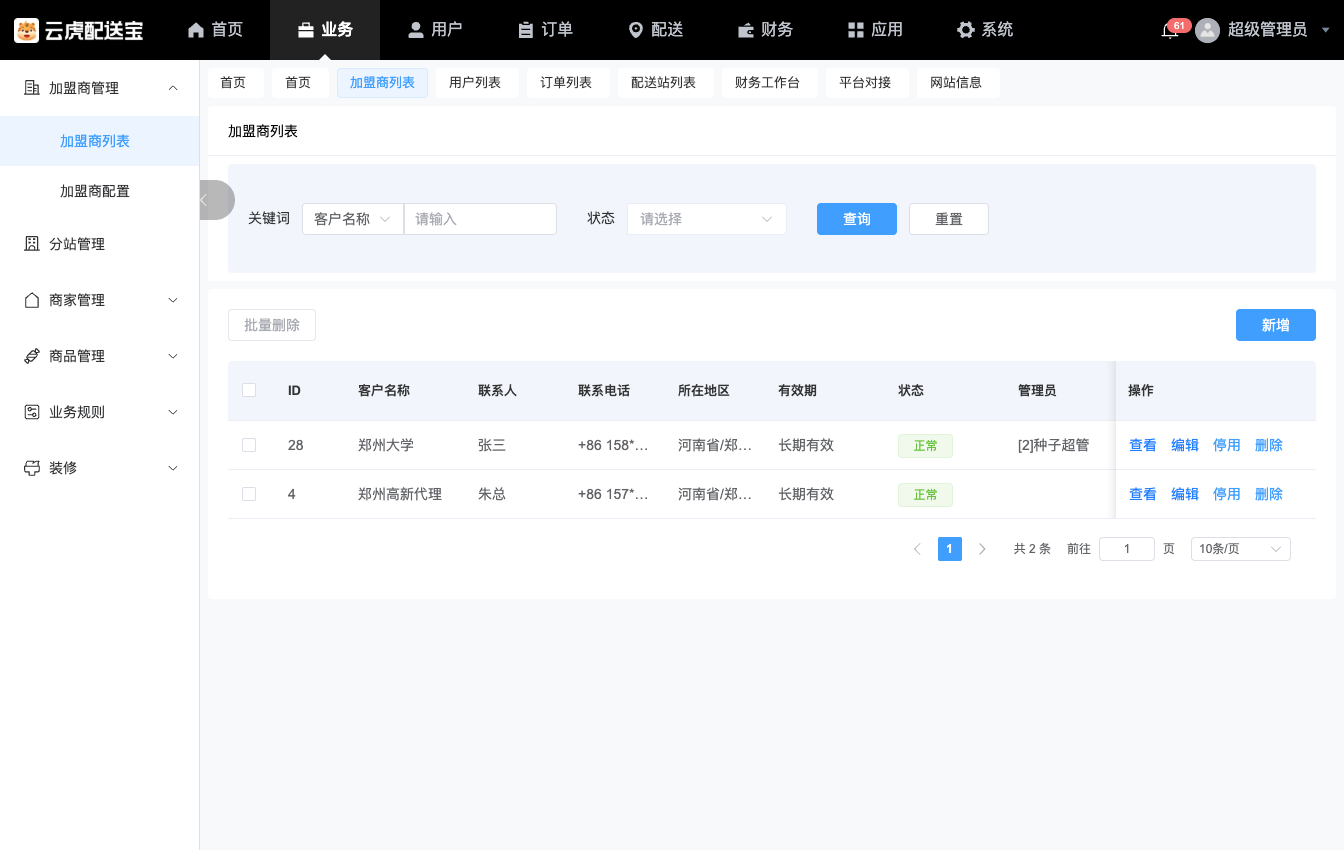
Task: Select 加盟商列表 in the sidebar
Action: [100, 141]
